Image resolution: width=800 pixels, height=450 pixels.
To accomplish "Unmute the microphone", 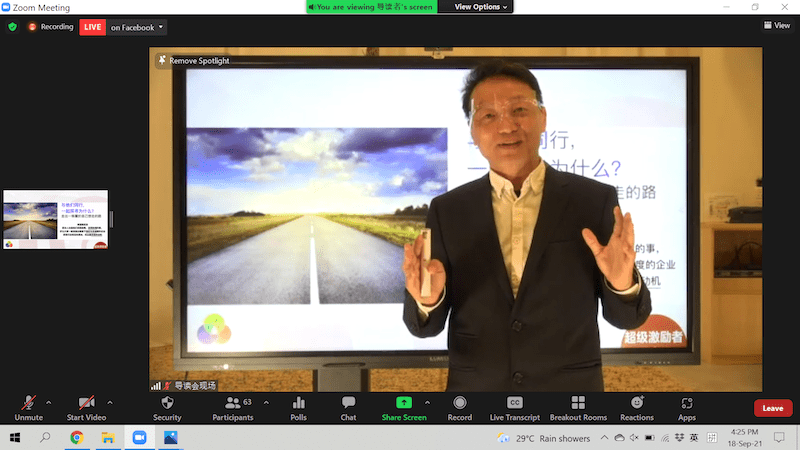I will click(28, 407).
